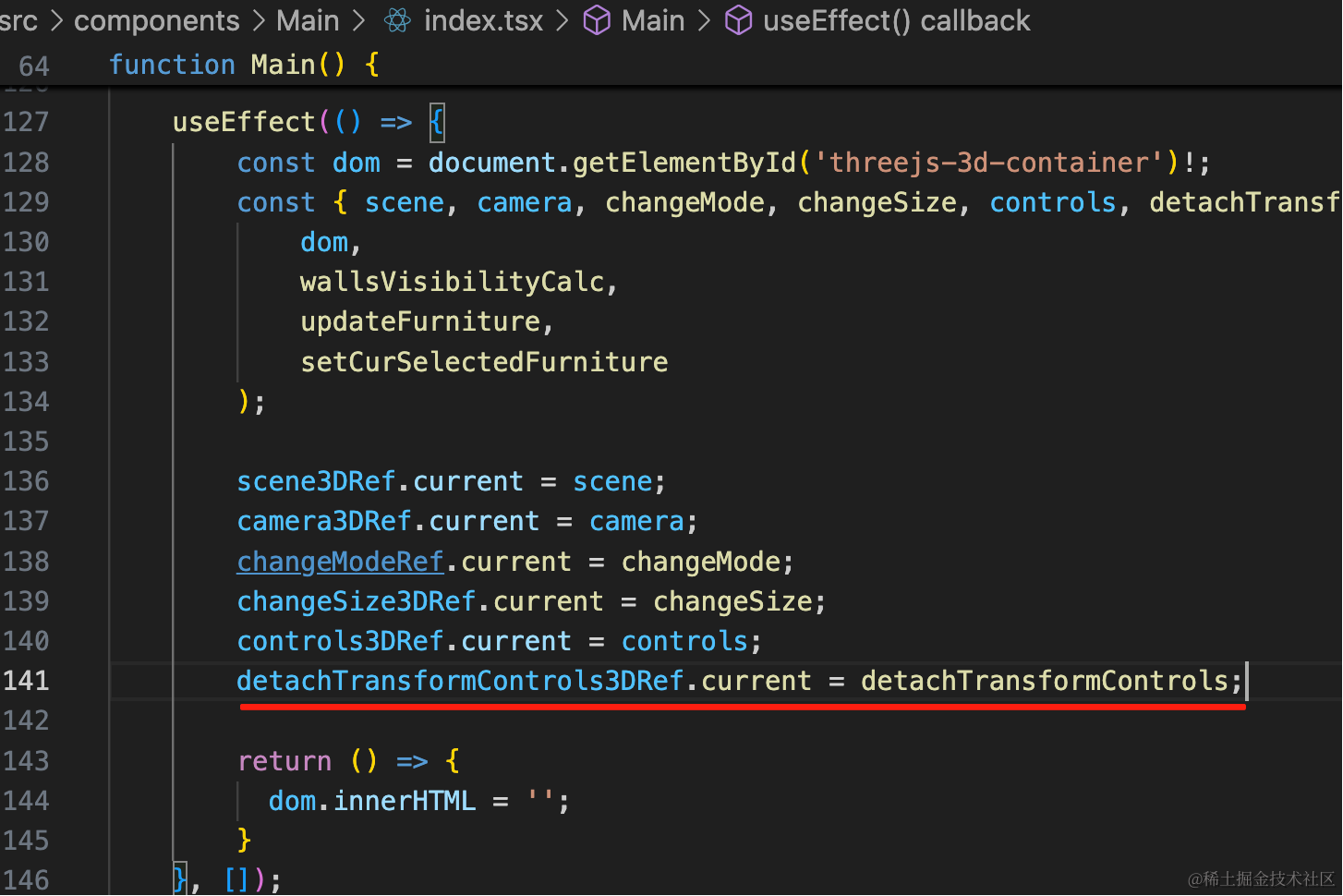Click detachTransformControls3DRef on line 141
Image resolution: width=1343 pixels, height=896 pixels.
coord(461,681)
